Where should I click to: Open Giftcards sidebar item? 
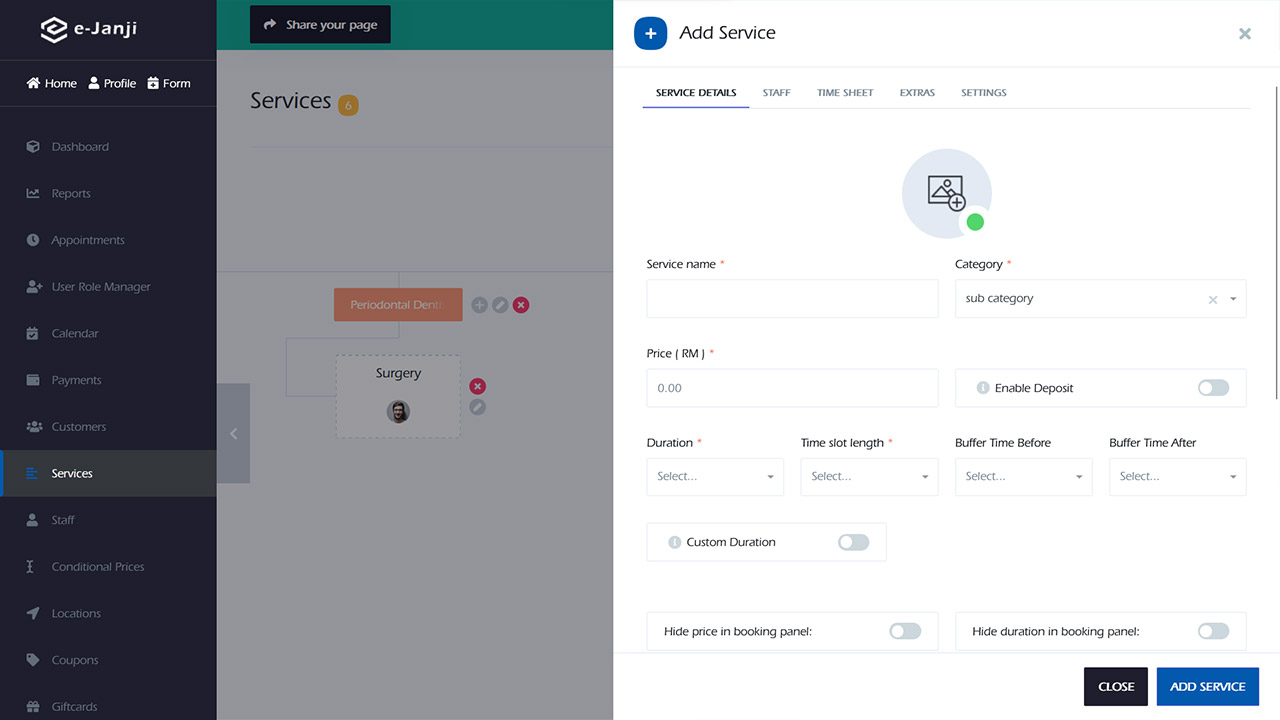108,707
